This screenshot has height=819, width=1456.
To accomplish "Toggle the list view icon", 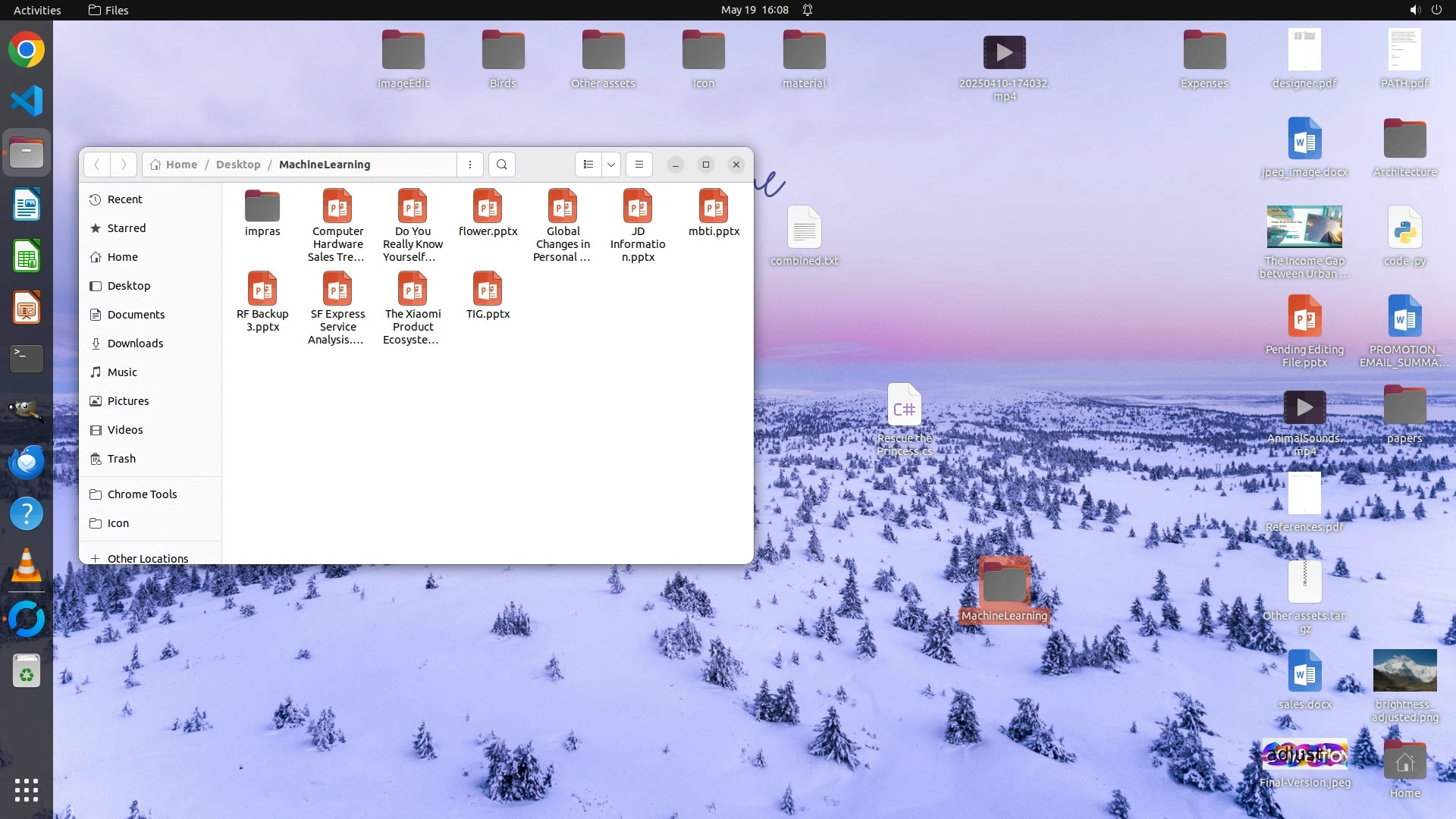I will pyautogui.click(x=588, y=165).
